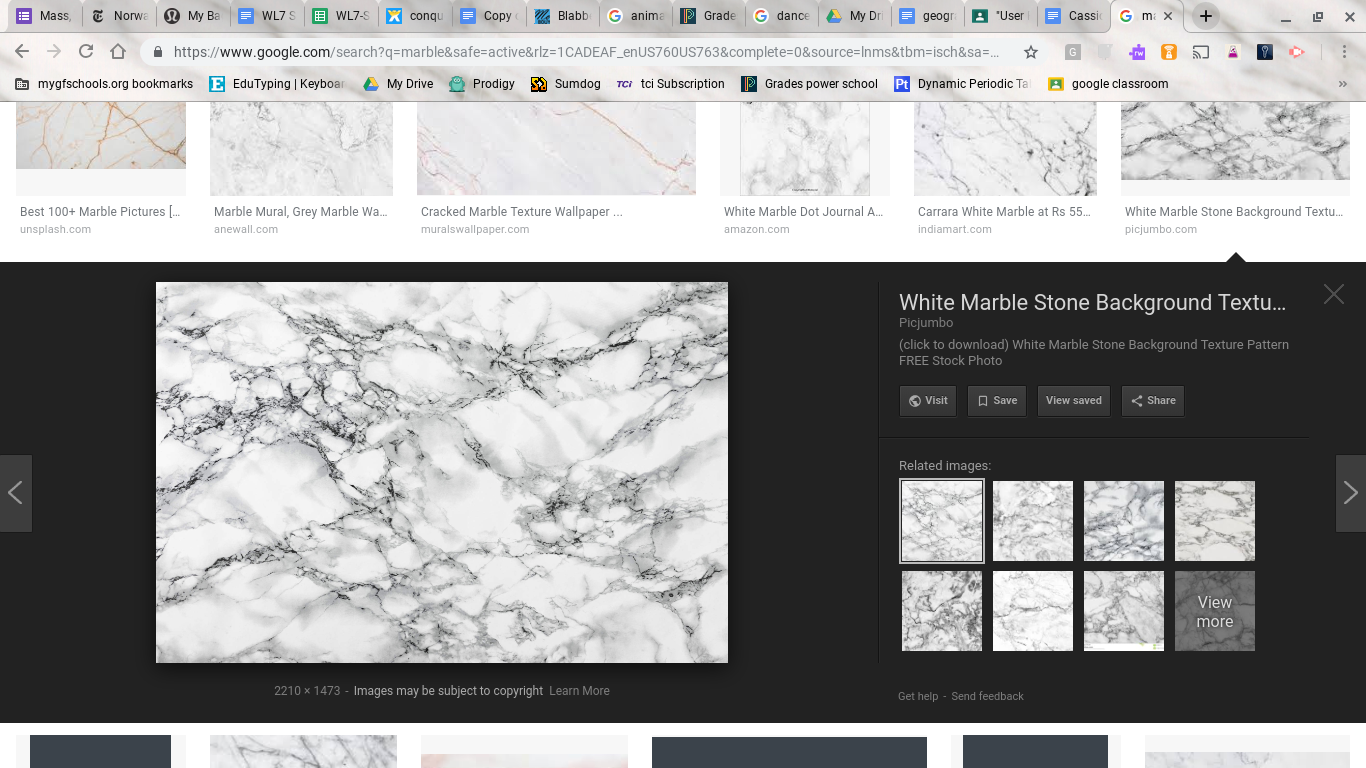Click the 2210 × 1473 image size text
The width and height of the screenshot is (1366, 768).
(x=307, y=691)
